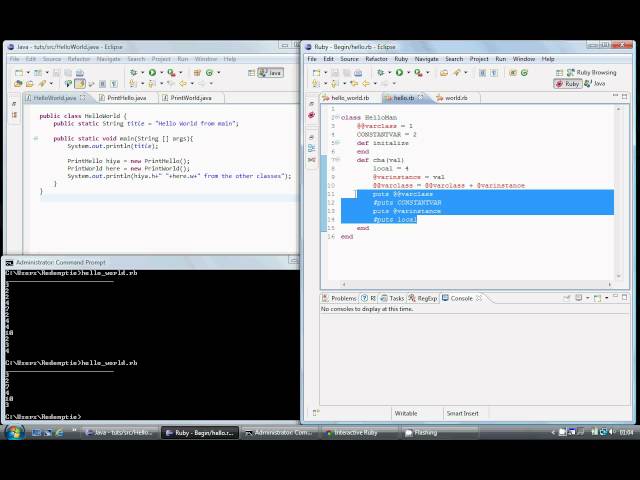Open the Open Console dropdown arrow in Console view

point(606,298)
